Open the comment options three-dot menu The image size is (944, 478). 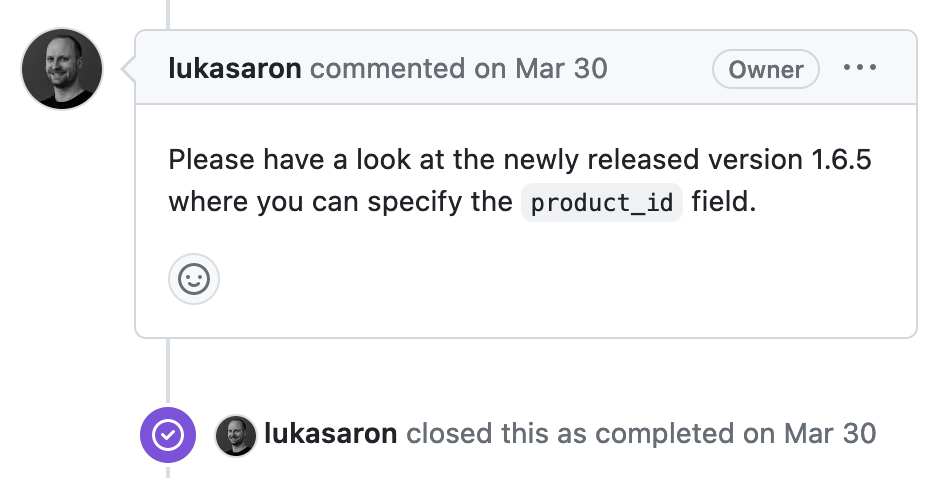coord(859,69)
